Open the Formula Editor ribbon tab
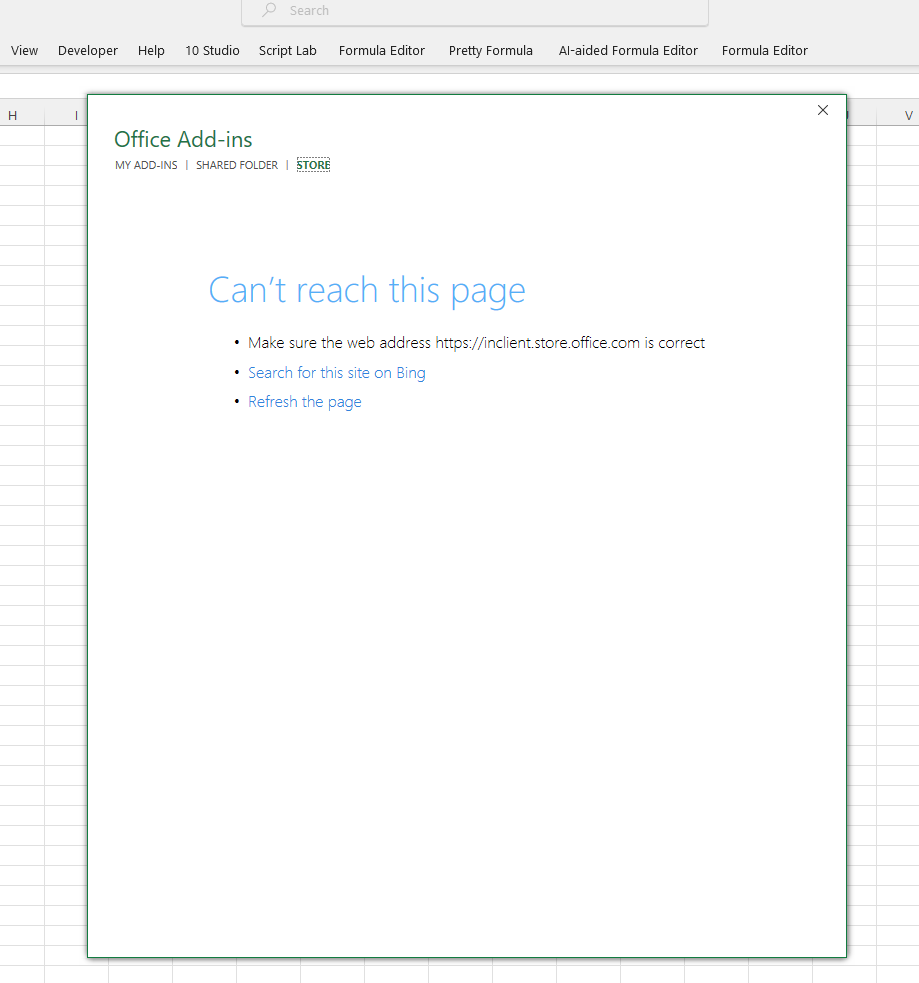 [381, 50]
